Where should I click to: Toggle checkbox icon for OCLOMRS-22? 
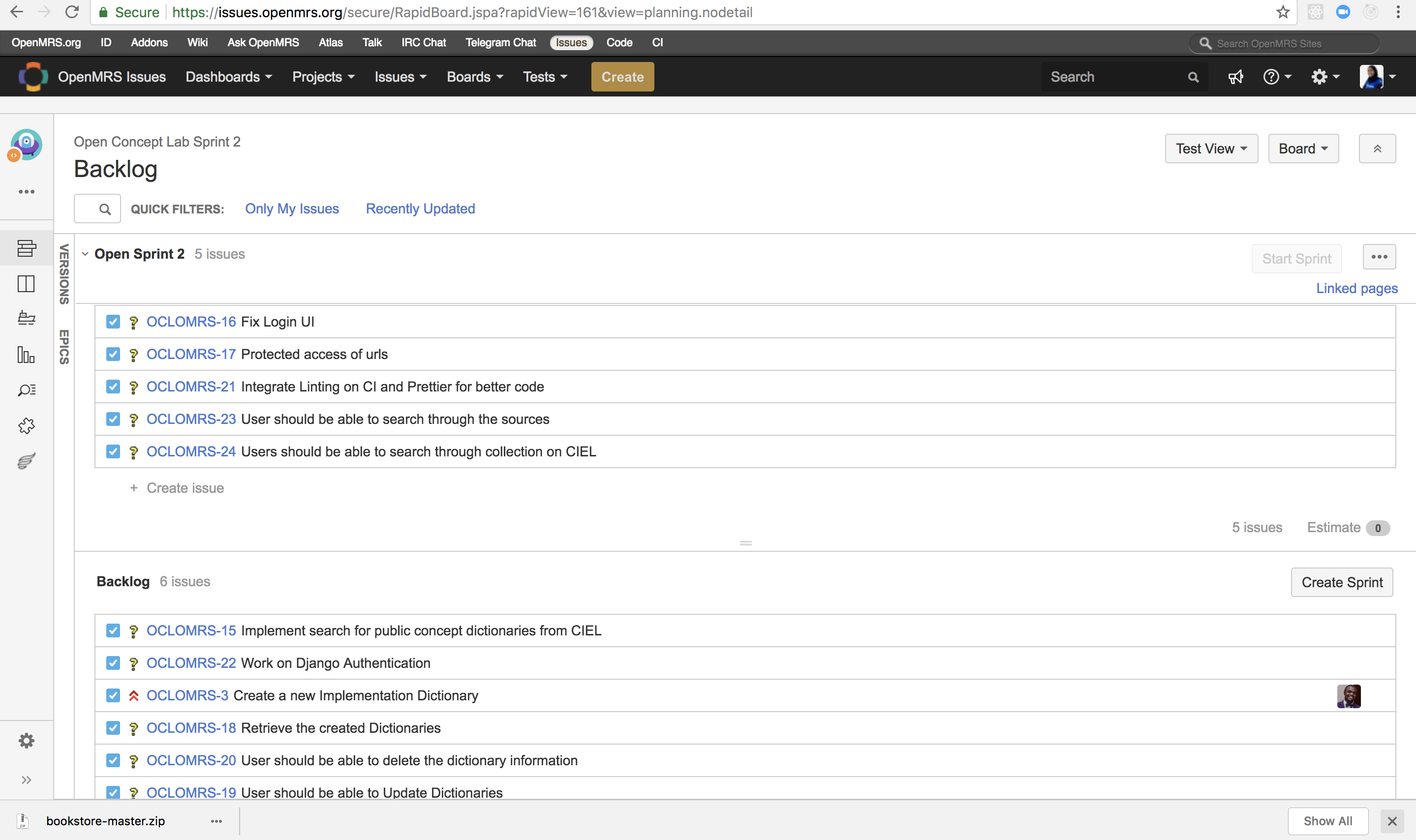tap(113, 663)
